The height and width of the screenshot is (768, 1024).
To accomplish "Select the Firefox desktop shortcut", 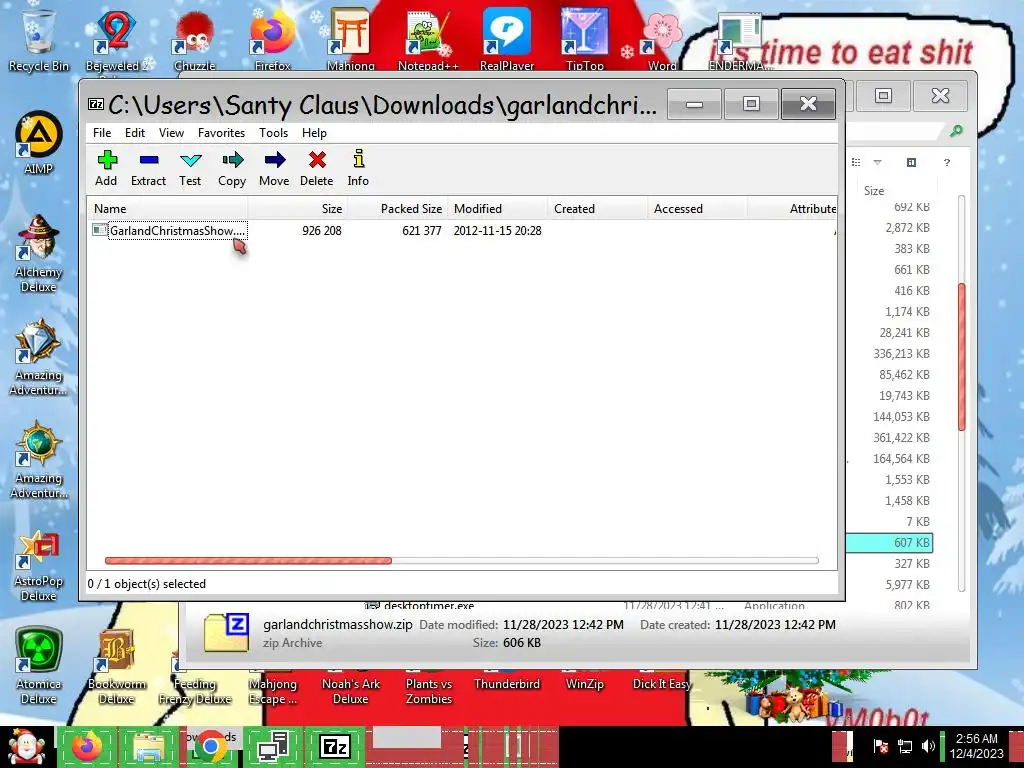I will [273, 39].
